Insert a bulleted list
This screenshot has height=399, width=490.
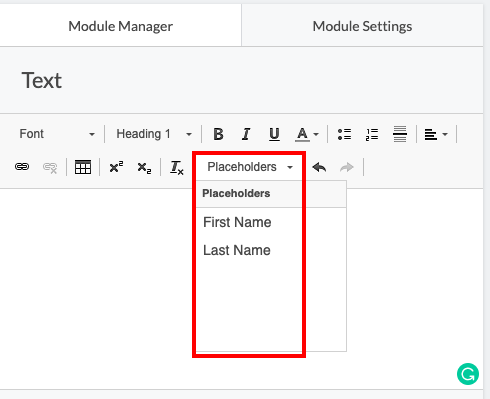click(x=344, y=134)
